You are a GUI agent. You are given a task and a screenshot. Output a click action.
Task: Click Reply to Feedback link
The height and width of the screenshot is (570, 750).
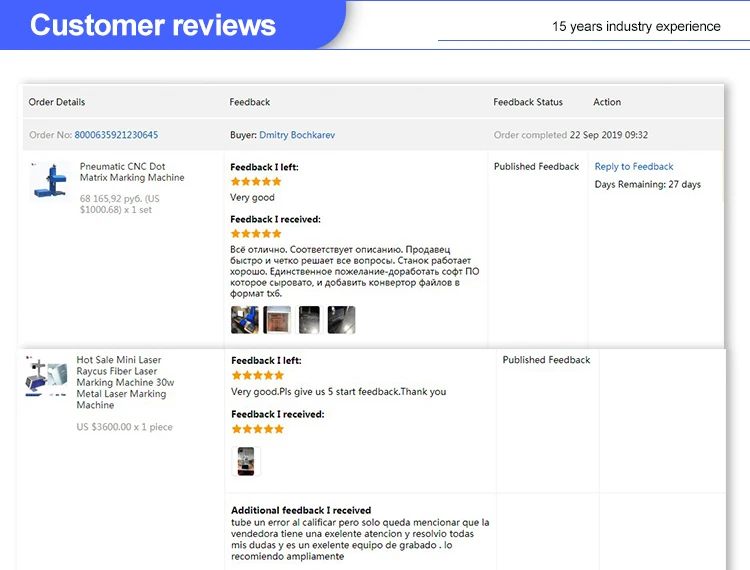(634, 166)
